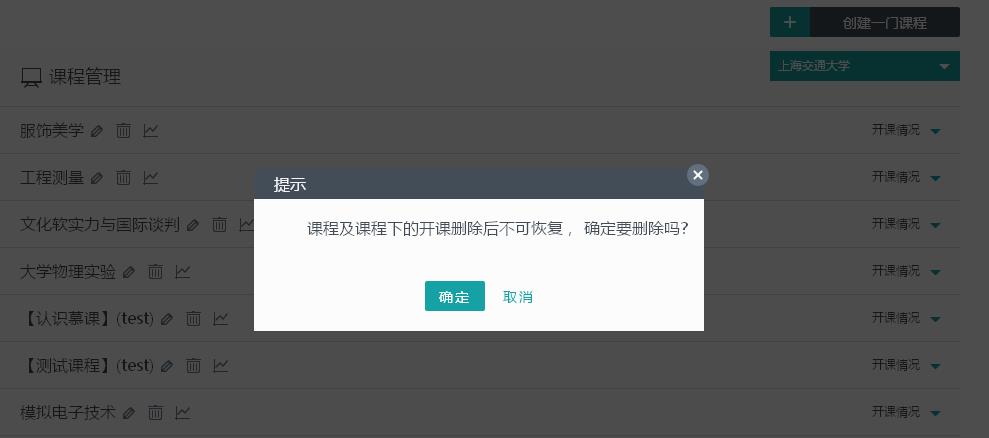Click the trash icon for 大学物理实验
This screenshot has width=989, height=438.
(x=155, y=272)
